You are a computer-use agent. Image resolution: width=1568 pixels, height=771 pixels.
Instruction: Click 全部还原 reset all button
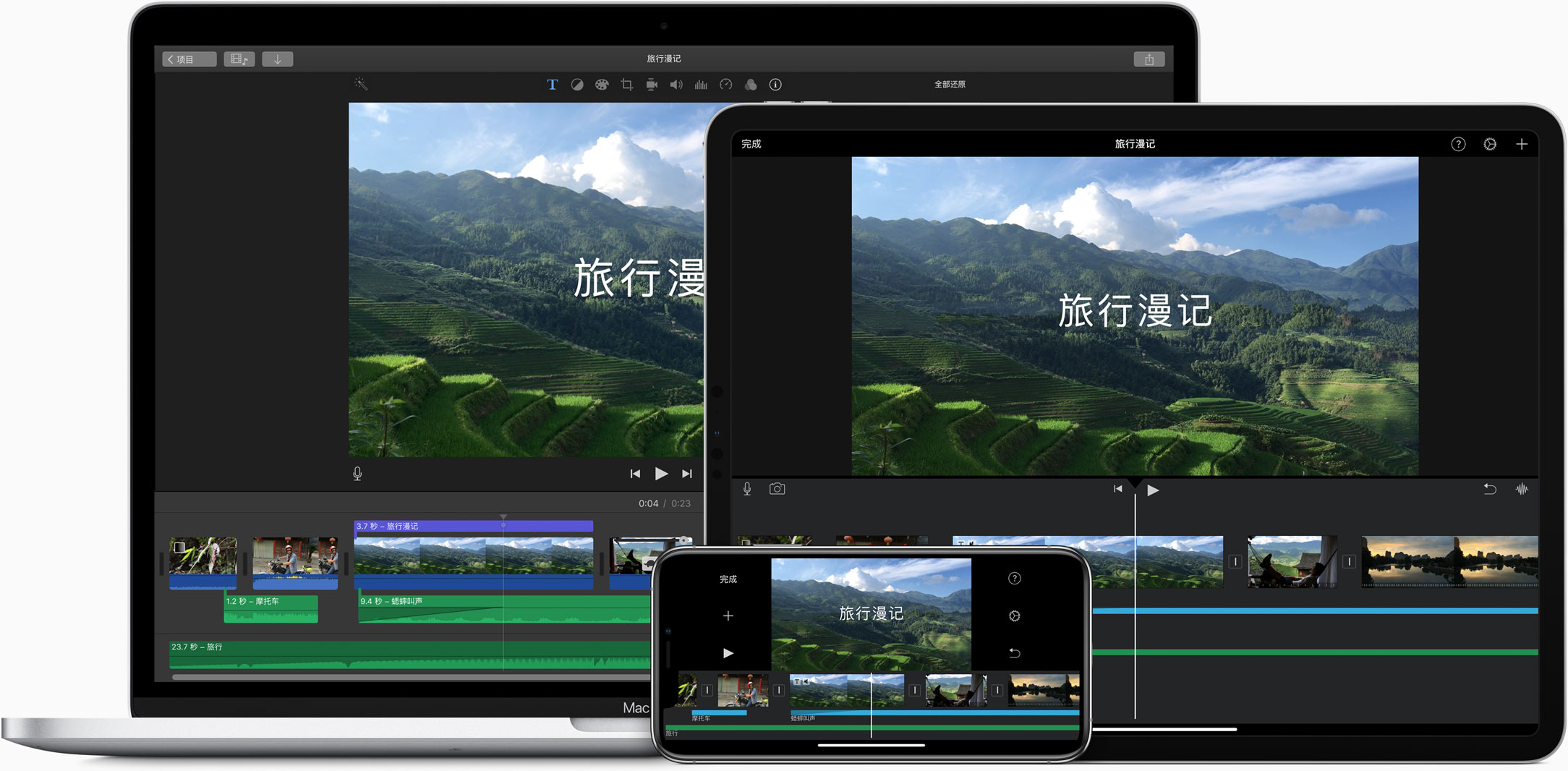[x=950, y=85]
